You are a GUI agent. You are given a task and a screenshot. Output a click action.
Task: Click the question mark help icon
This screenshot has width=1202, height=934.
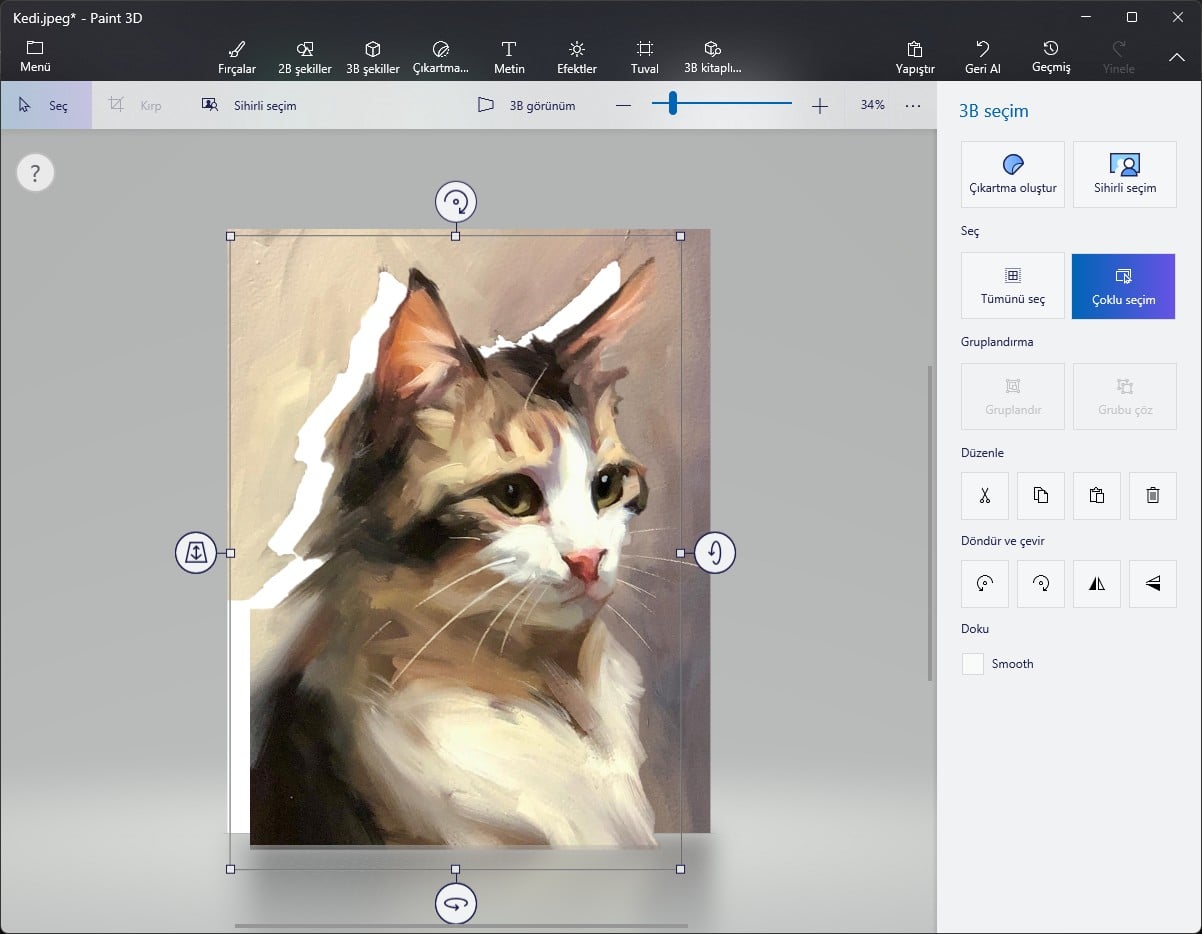(x=35, y=174)
